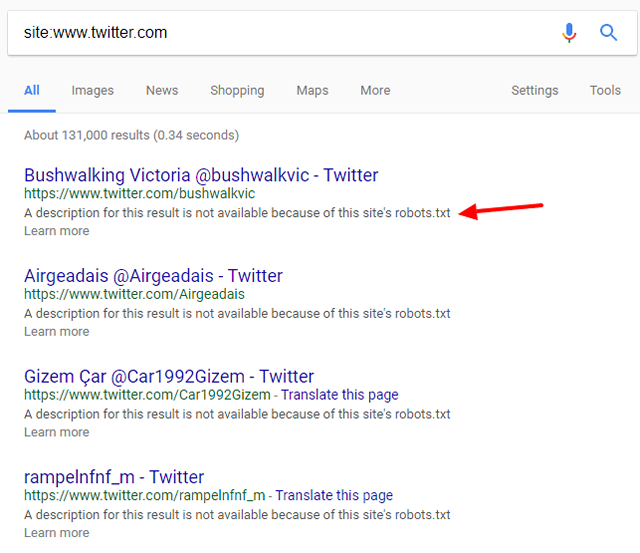This screenshot has width=640, height=553.
Task: Switch to the Images tab
Action: tap(92, 91)
